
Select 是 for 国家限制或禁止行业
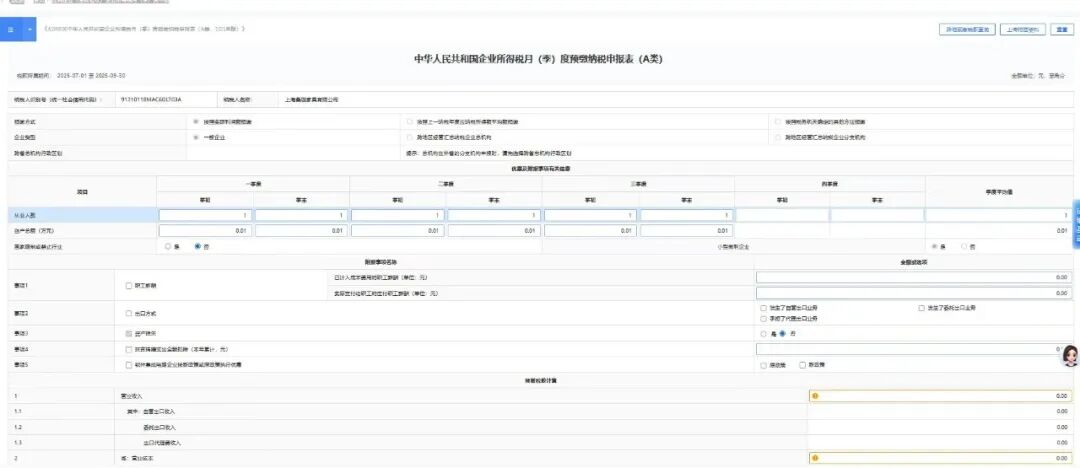pos(168,246)
